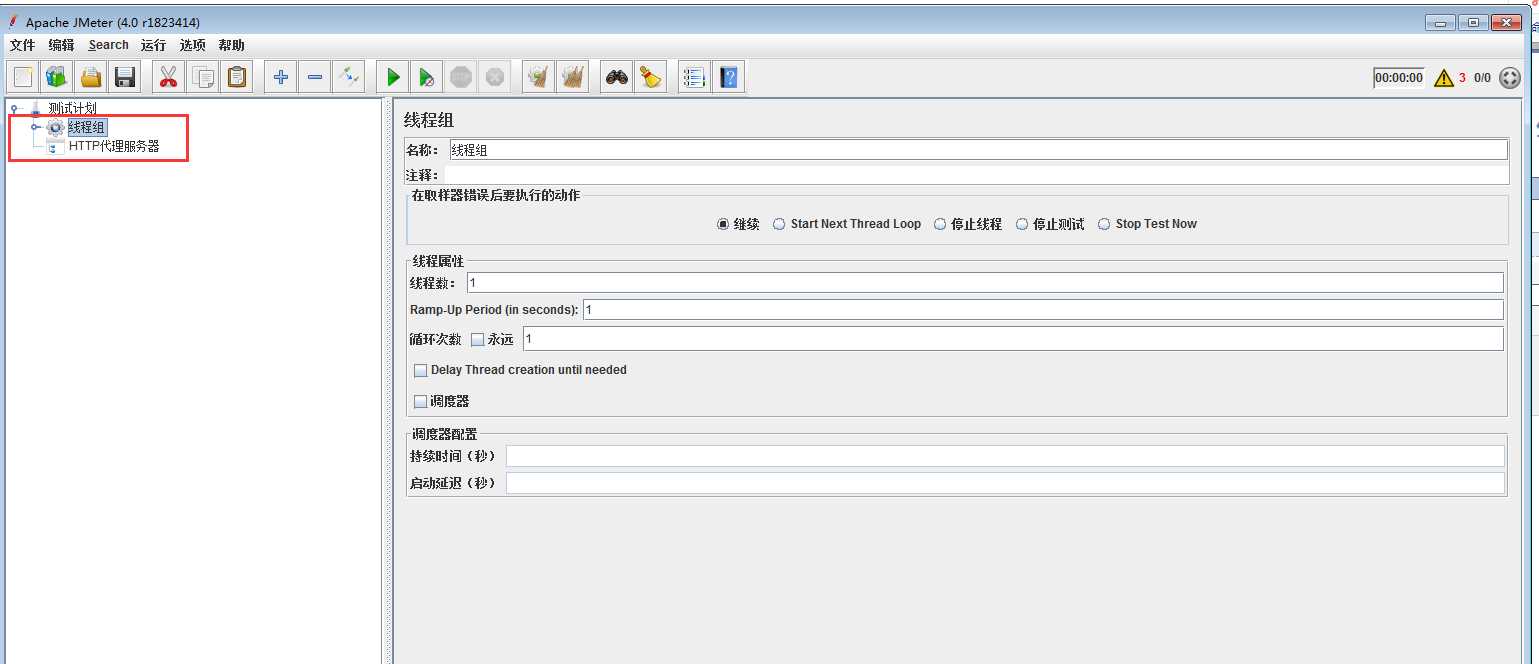Open the Search menu
This screenshot has width=1539, height=664.
point(108,45)
